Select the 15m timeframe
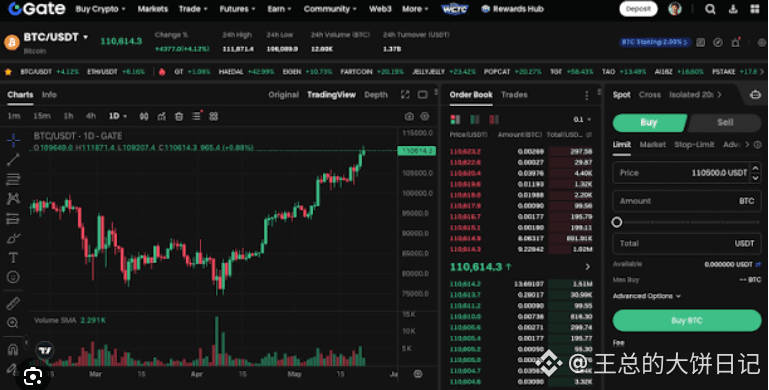769x390 pixels. [x=42, y=116]
